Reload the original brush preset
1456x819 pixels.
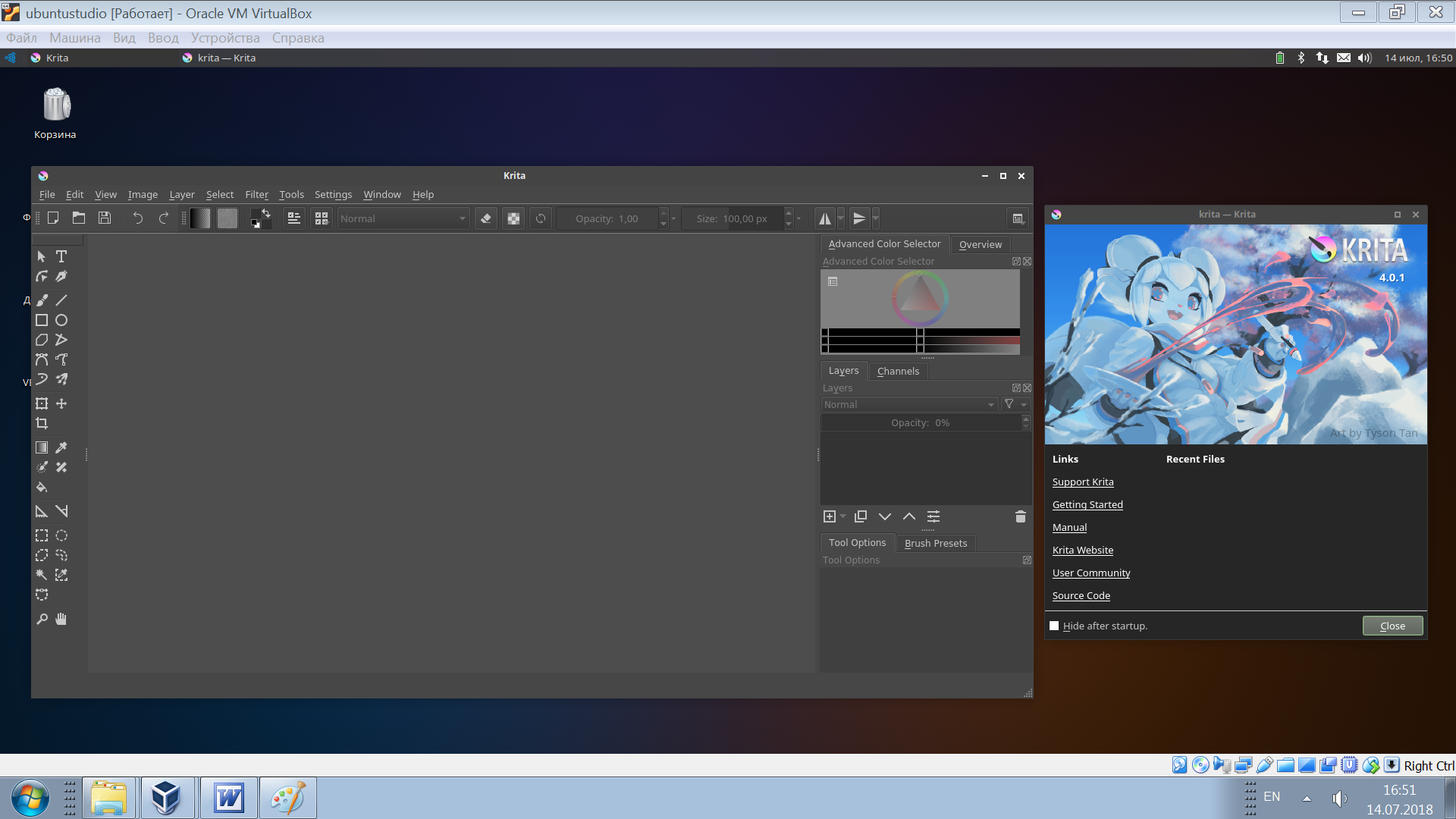pyautogui.click(x=541, y=218)
